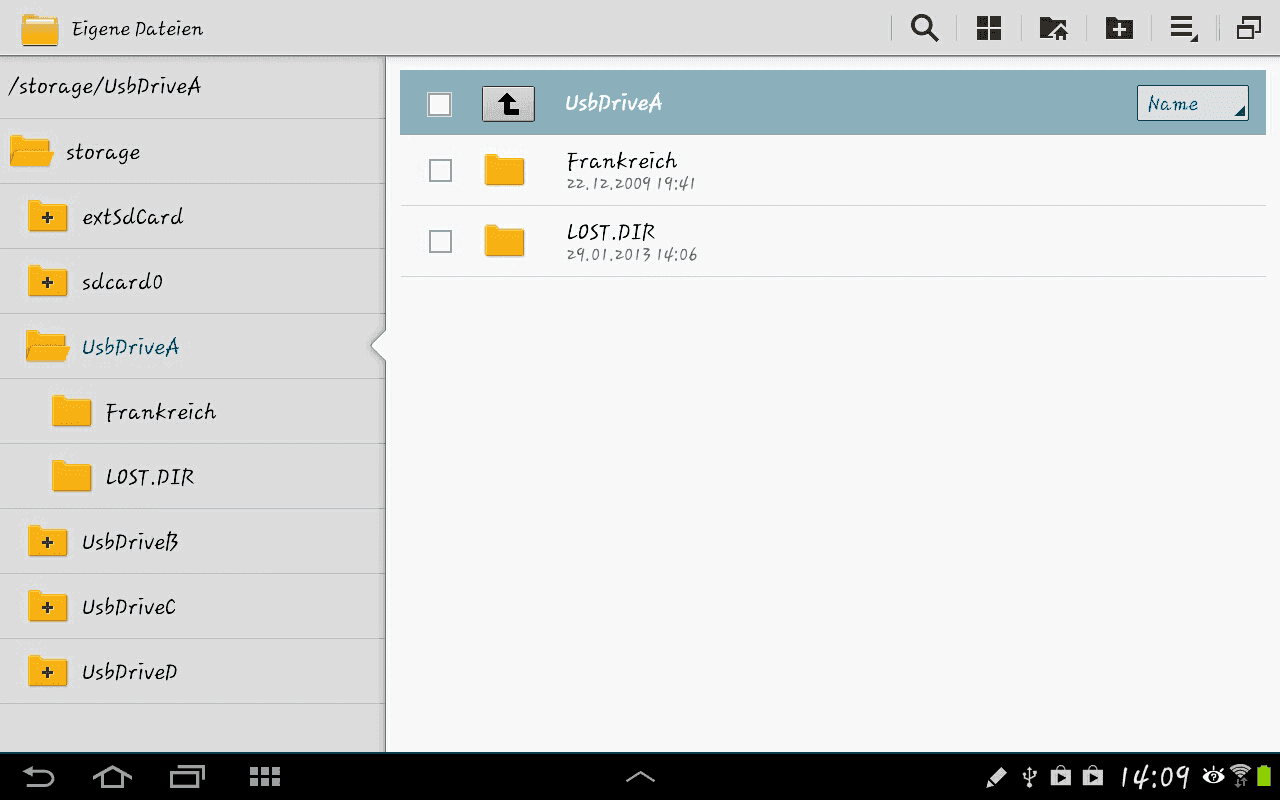Open the apps grid shortcut in navigation bar
Image resolution: width=1280 pixels, height=800 pixels.
265,777
